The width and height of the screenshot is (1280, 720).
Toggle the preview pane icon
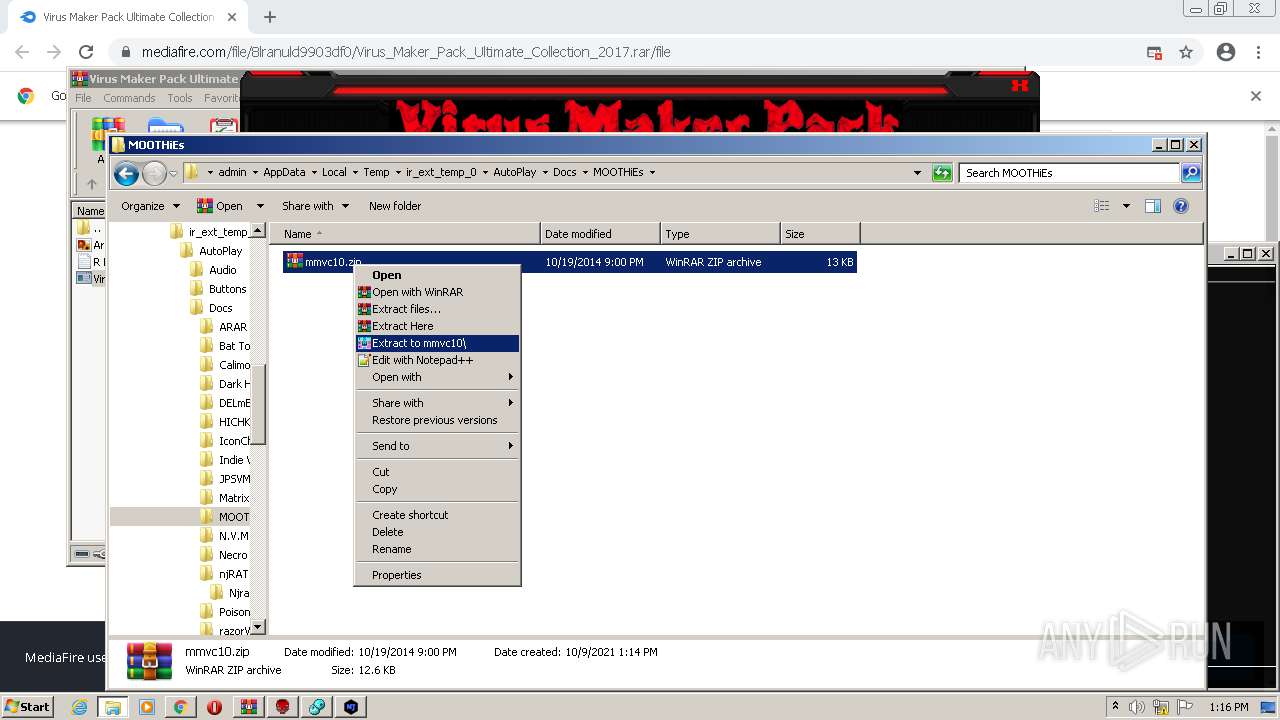point(1153,206)
